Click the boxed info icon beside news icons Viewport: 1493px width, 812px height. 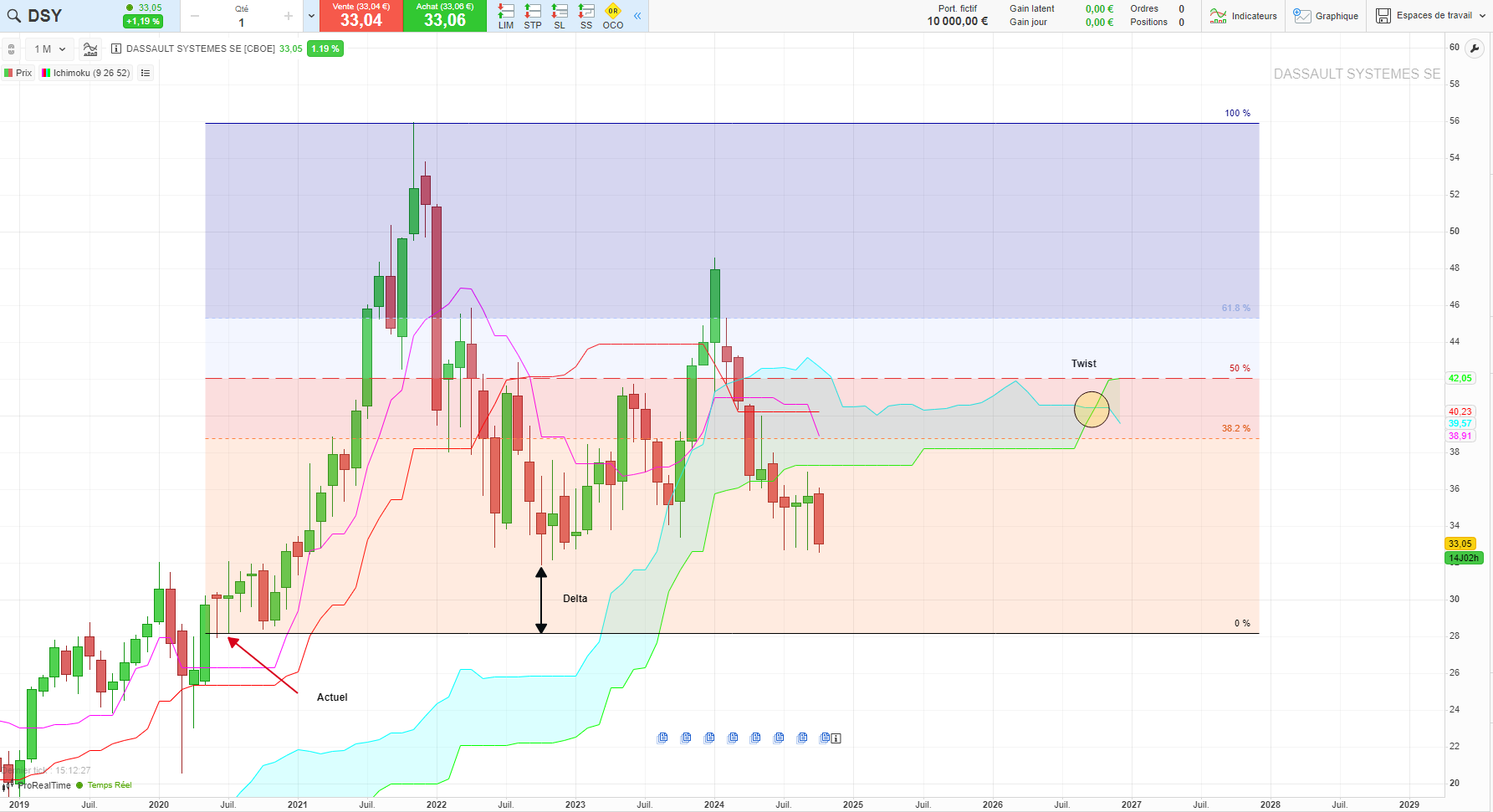(836, 738)
